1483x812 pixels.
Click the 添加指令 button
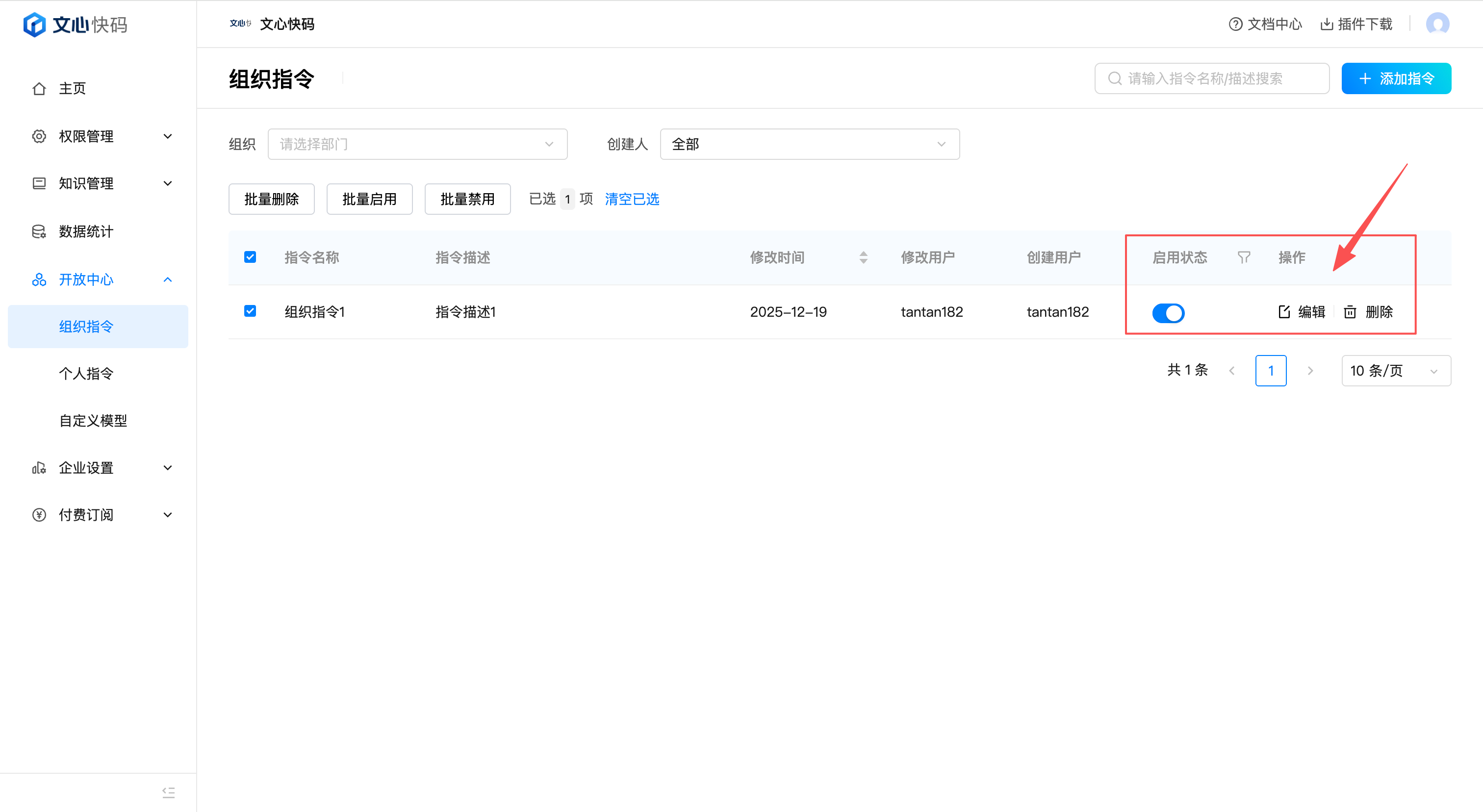click(x=1396, y=78)
